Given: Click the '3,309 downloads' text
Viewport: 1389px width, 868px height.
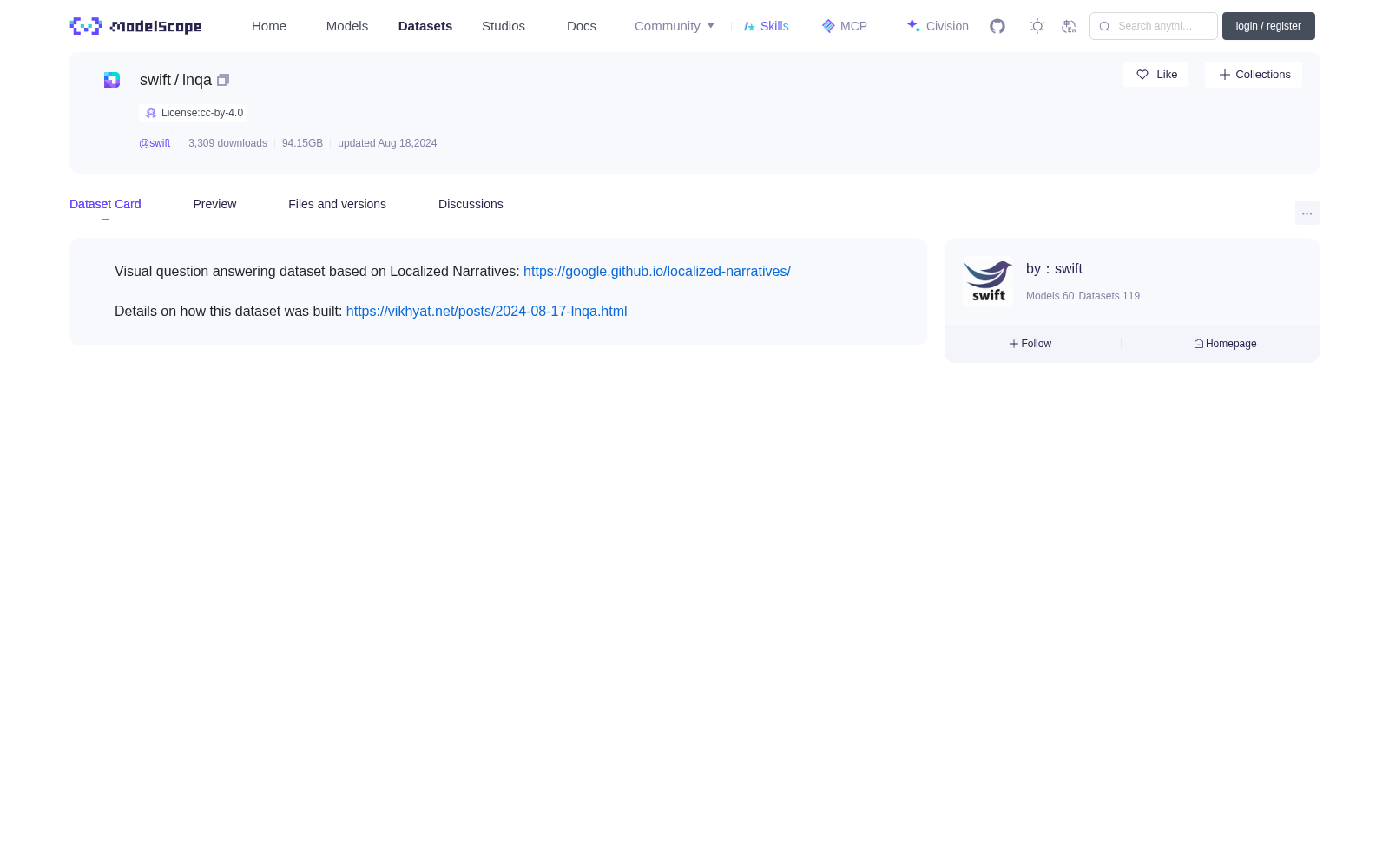Looking at the screenshot, I should click(227, 143).
